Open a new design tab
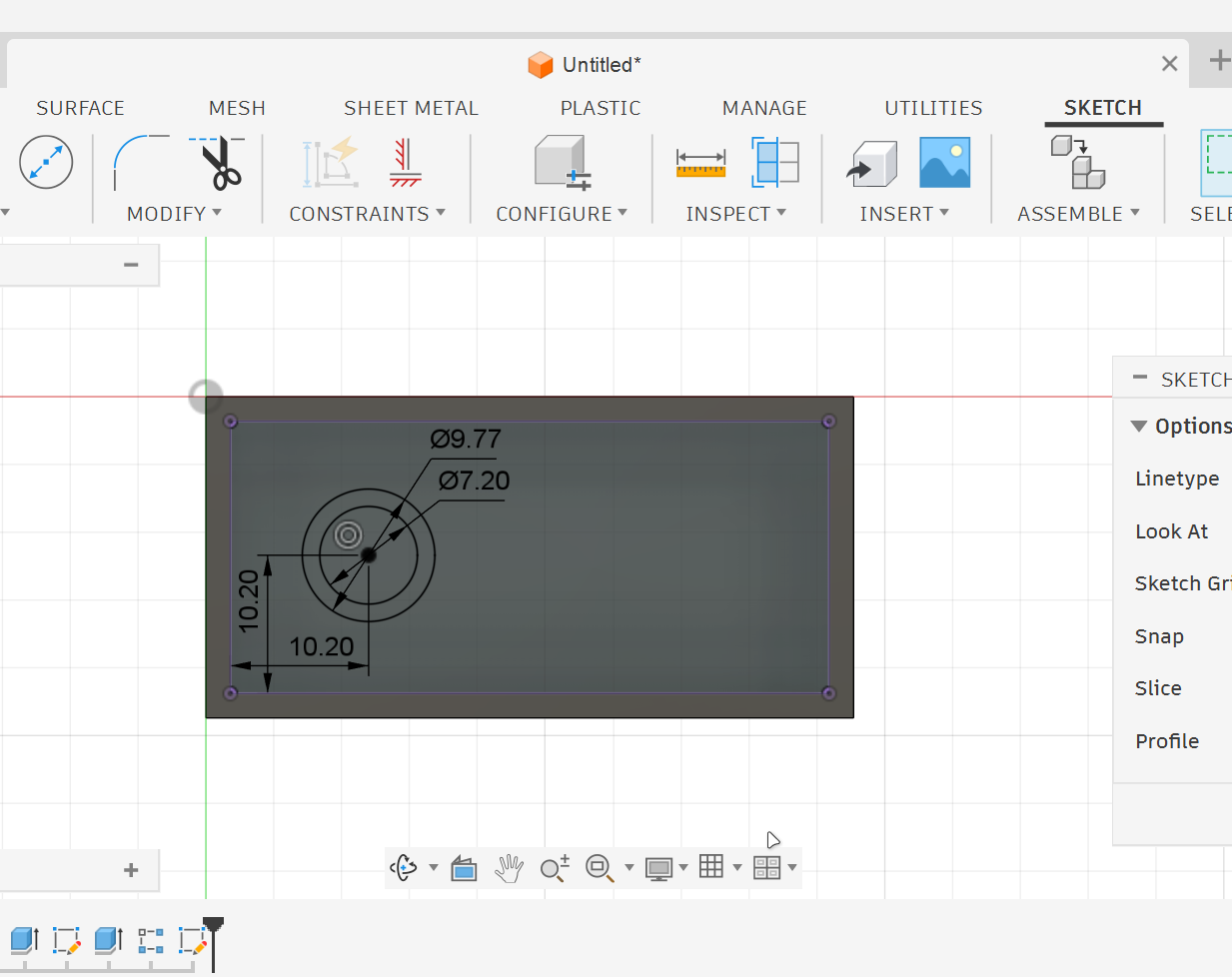The height and width of the screenshot is (977, 1232). coord(1219,60)
